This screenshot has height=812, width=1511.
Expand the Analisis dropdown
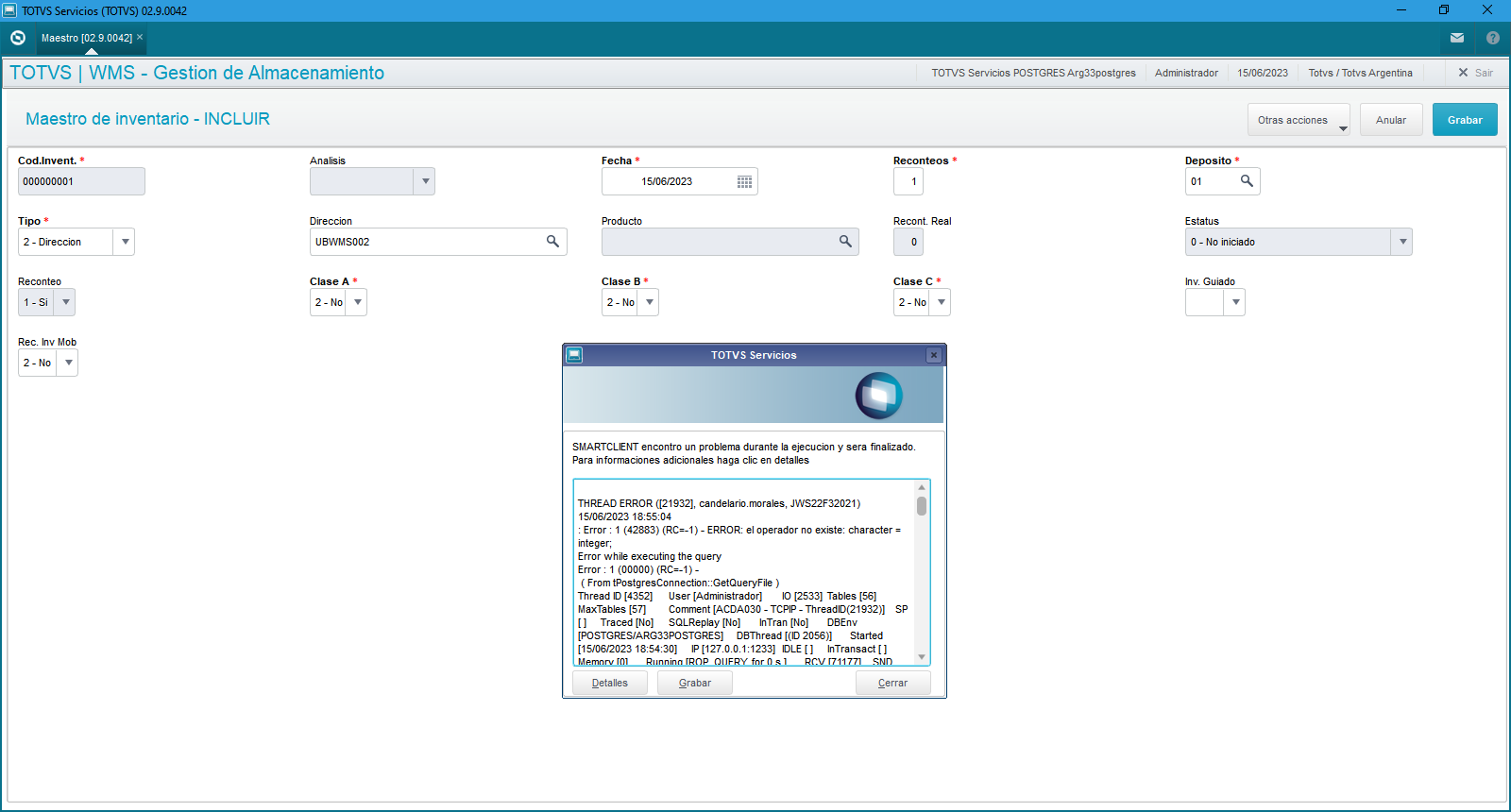coord(425,181)
